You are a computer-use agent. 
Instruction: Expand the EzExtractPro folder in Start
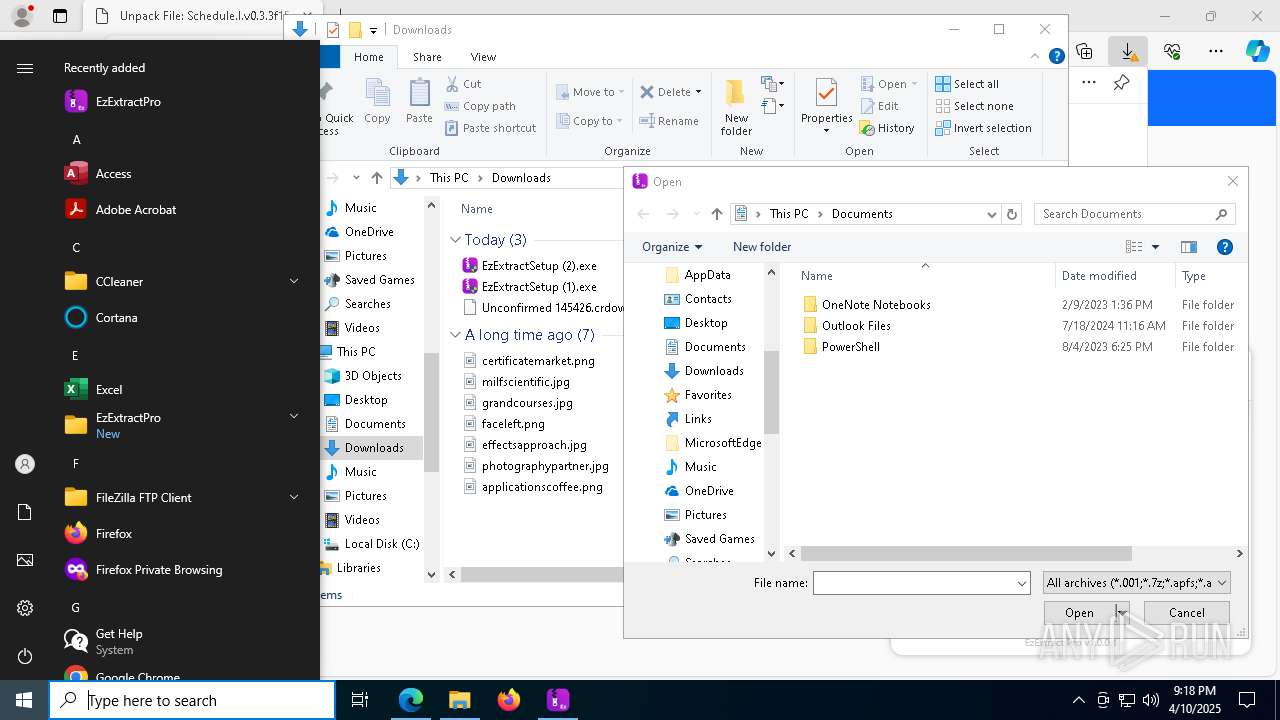click(x=294, y=416)
